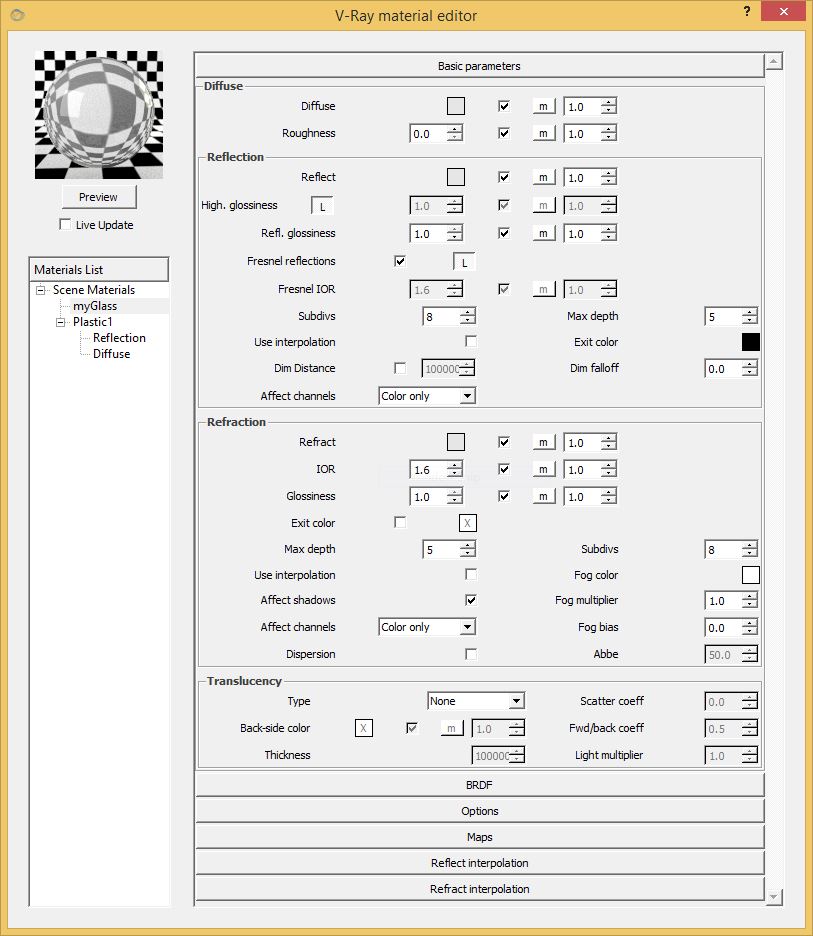The width and height of the screenshot is (813, 936).
Task: Open the Translucency Type dropdown
Action: (476, 701)
